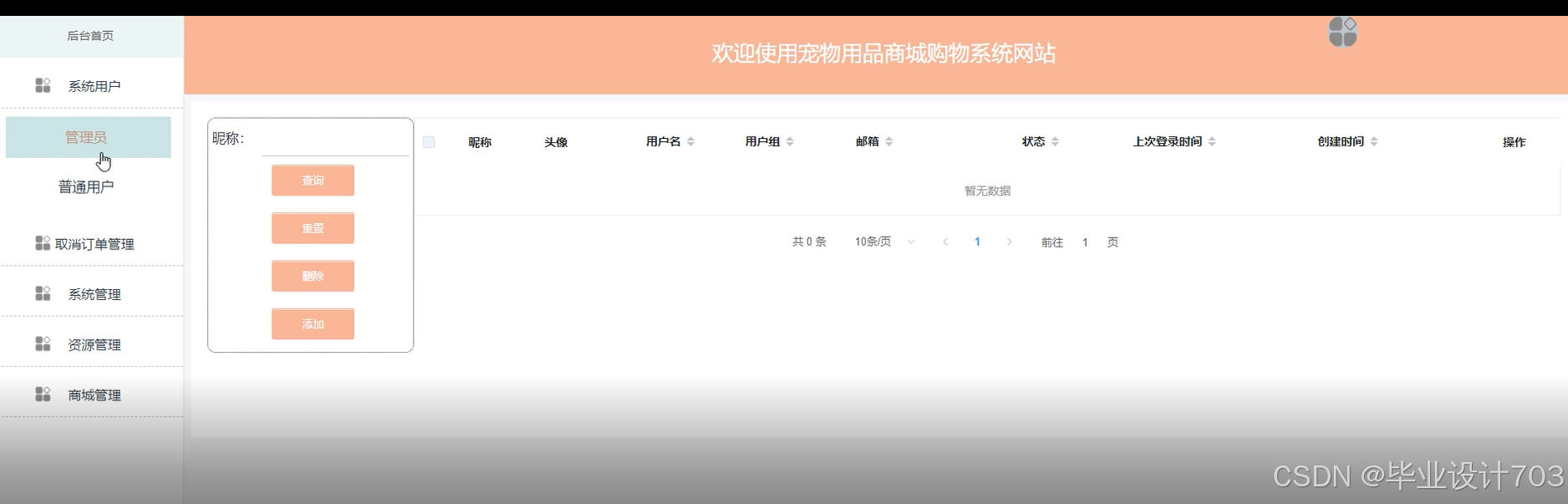Toggle the select-all checkbox in table header
Screen dimensions: 1568x504
[429, 142]
